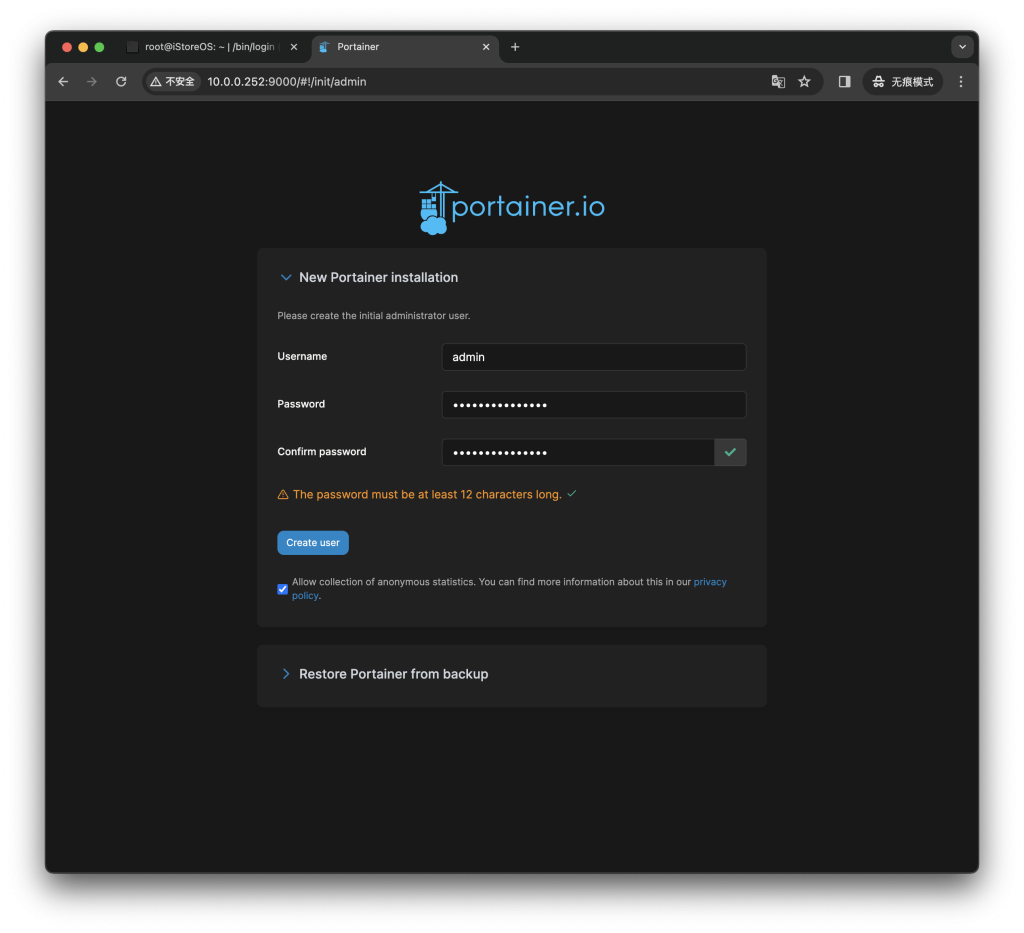Screen dimensions: 1024x933
Task: Focus the Password input field
Action: [x=594, y=405]
